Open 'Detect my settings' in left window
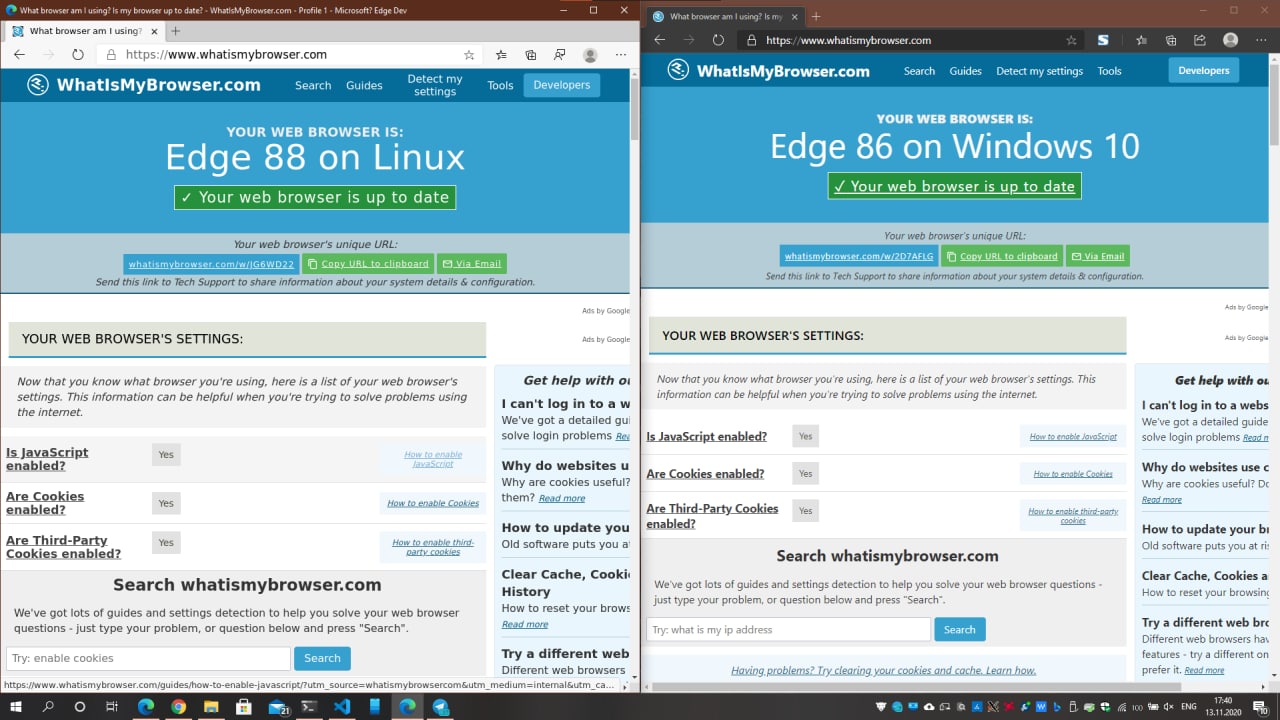This screenshot has height=720, width=1280. (x=435, y=85)
